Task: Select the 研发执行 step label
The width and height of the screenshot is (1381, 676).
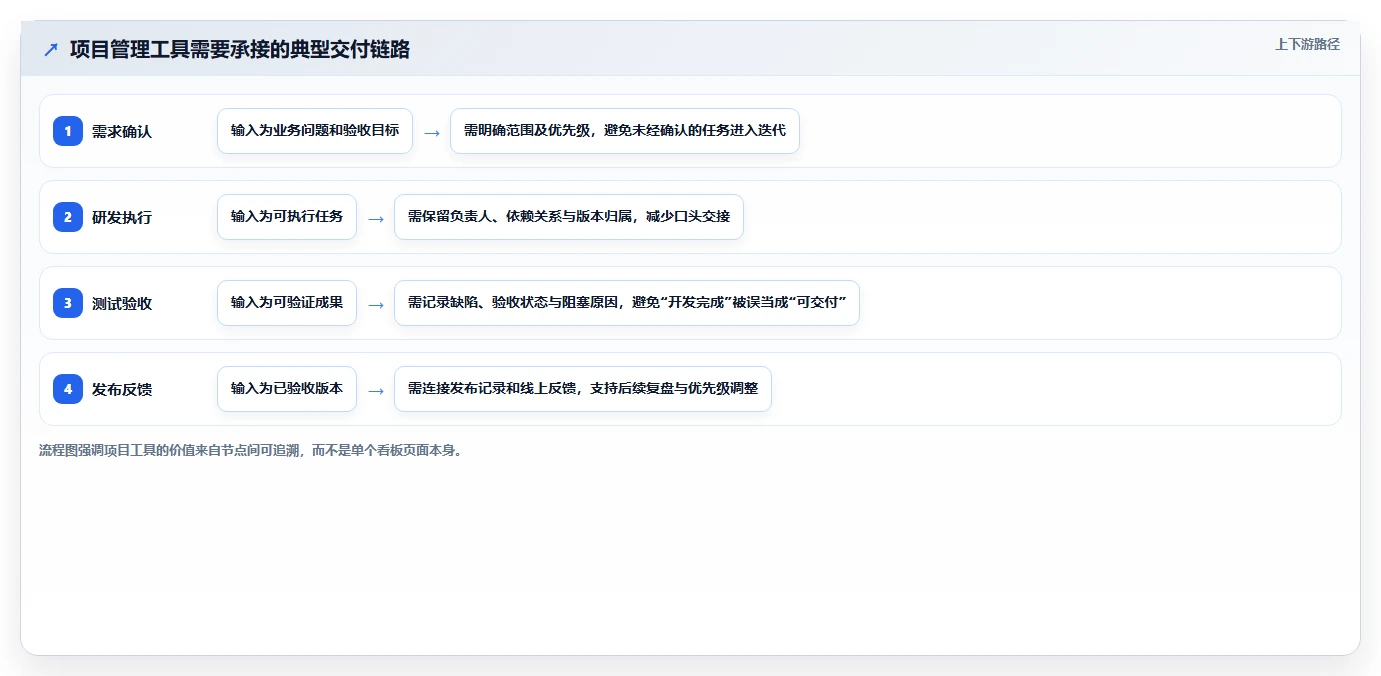Action: [x=122, y=217]
